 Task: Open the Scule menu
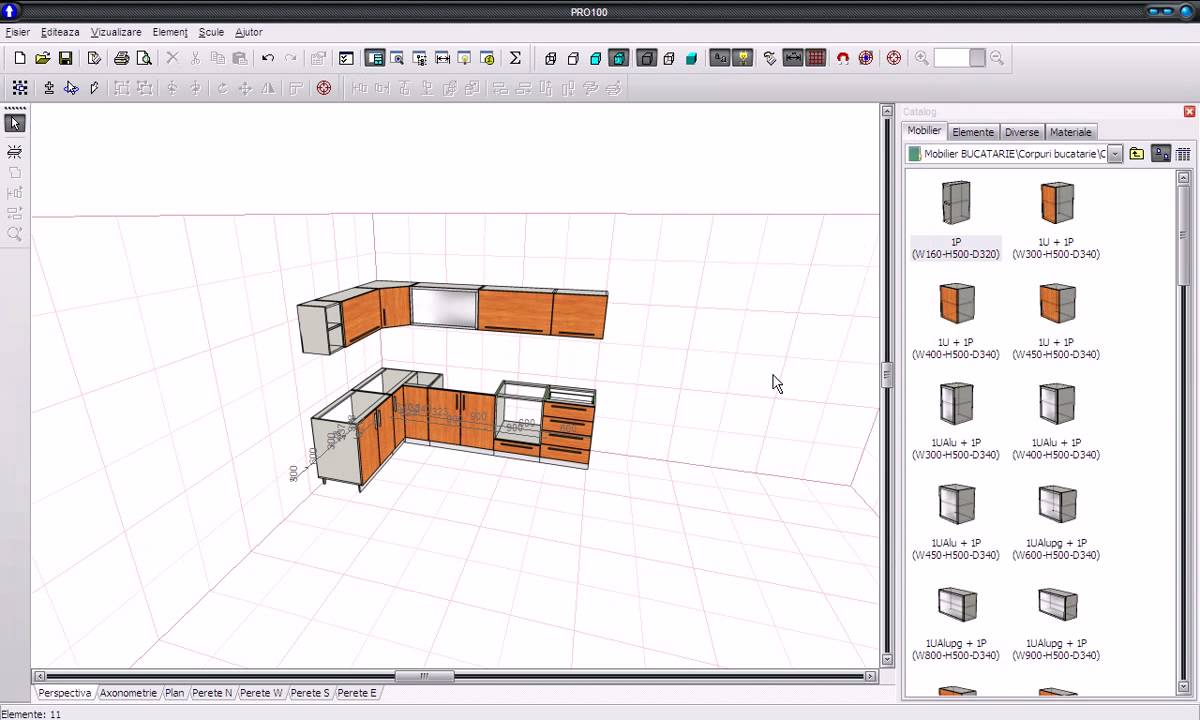pyautogui.click(x=211, y=32)
